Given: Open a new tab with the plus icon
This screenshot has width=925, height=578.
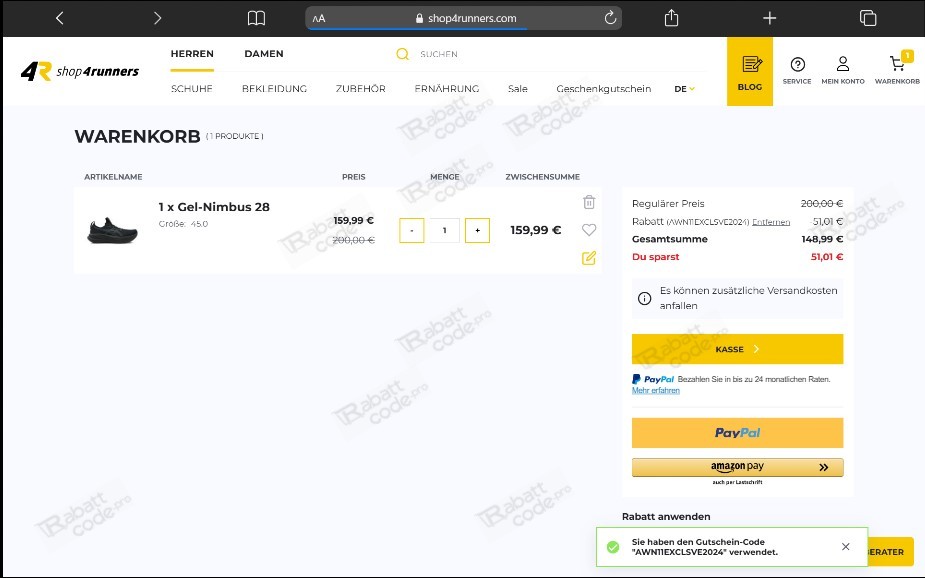Looking at the screenshot, I should (x=769, y=18).
